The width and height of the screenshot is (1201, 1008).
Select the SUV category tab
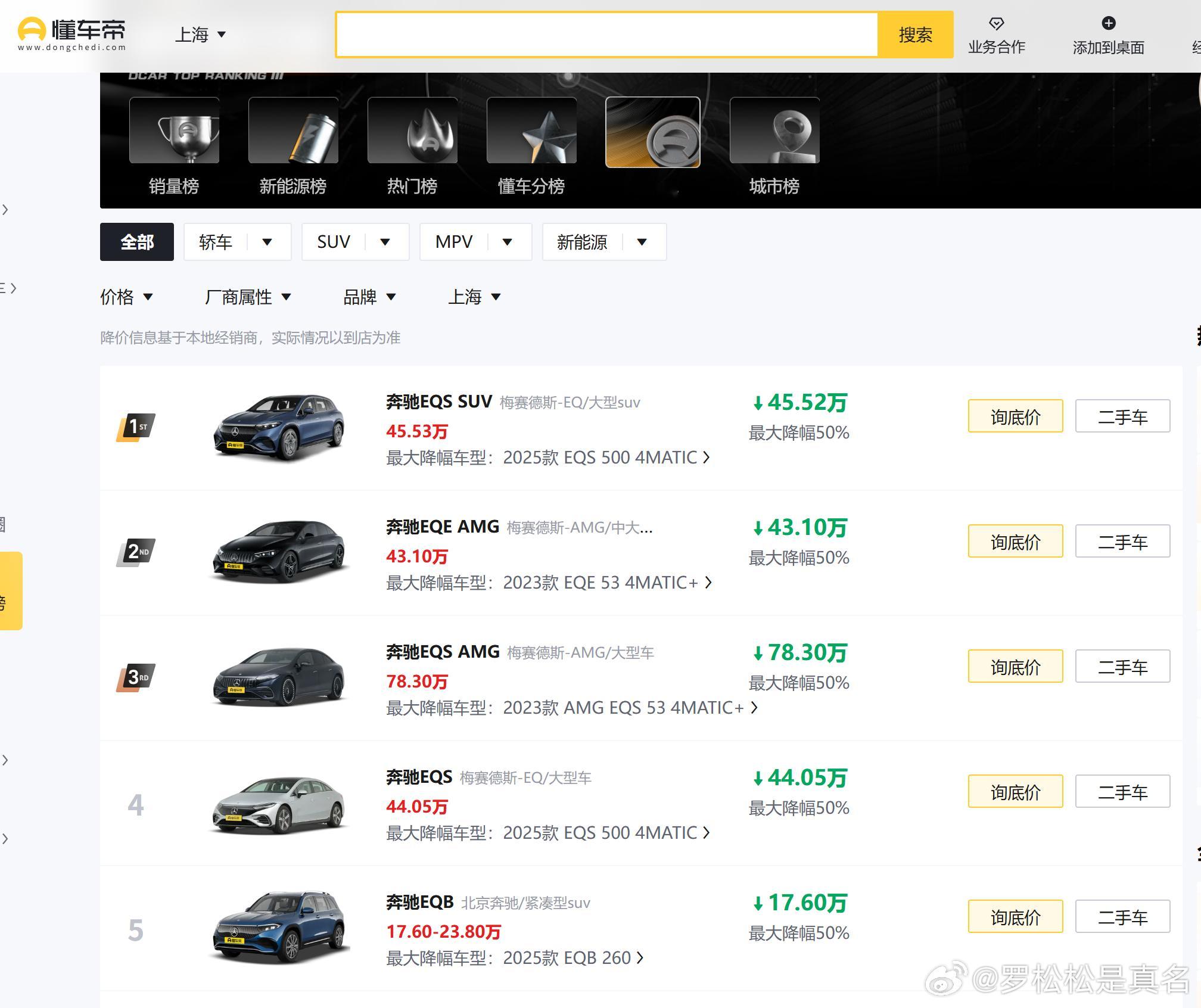[334, 242]
